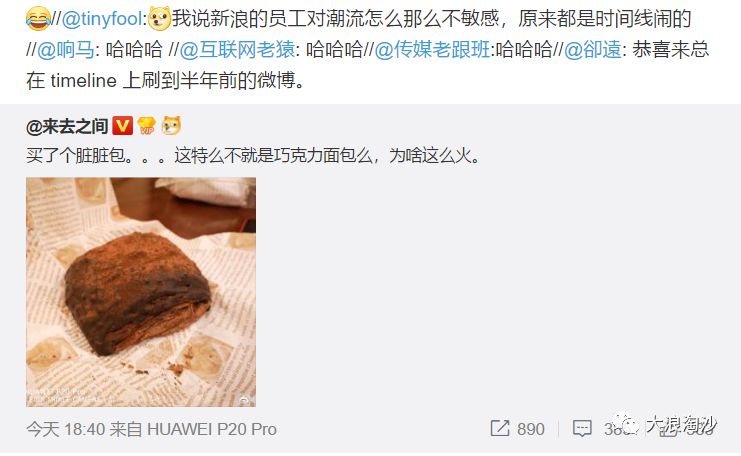The image size is (741, 456).
Task: Click the 今天 18:40 post timestamp
Action: tap(66, 429)
